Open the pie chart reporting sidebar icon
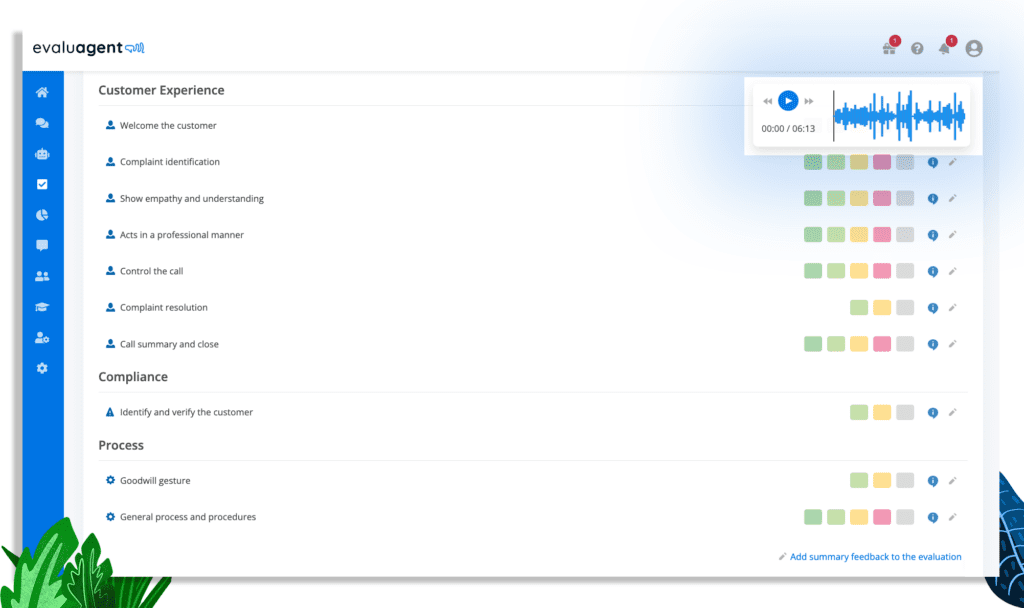 pos(42,215)
